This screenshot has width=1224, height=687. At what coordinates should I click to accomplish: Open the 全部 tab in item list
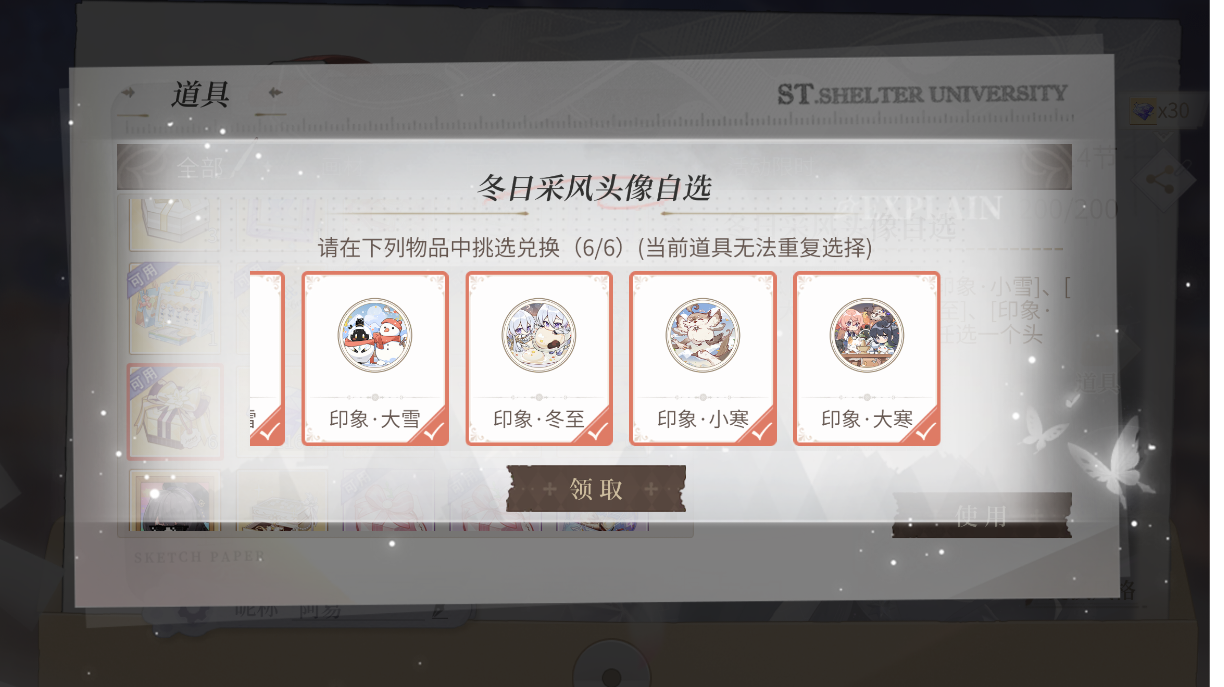(x=200, y=168)
